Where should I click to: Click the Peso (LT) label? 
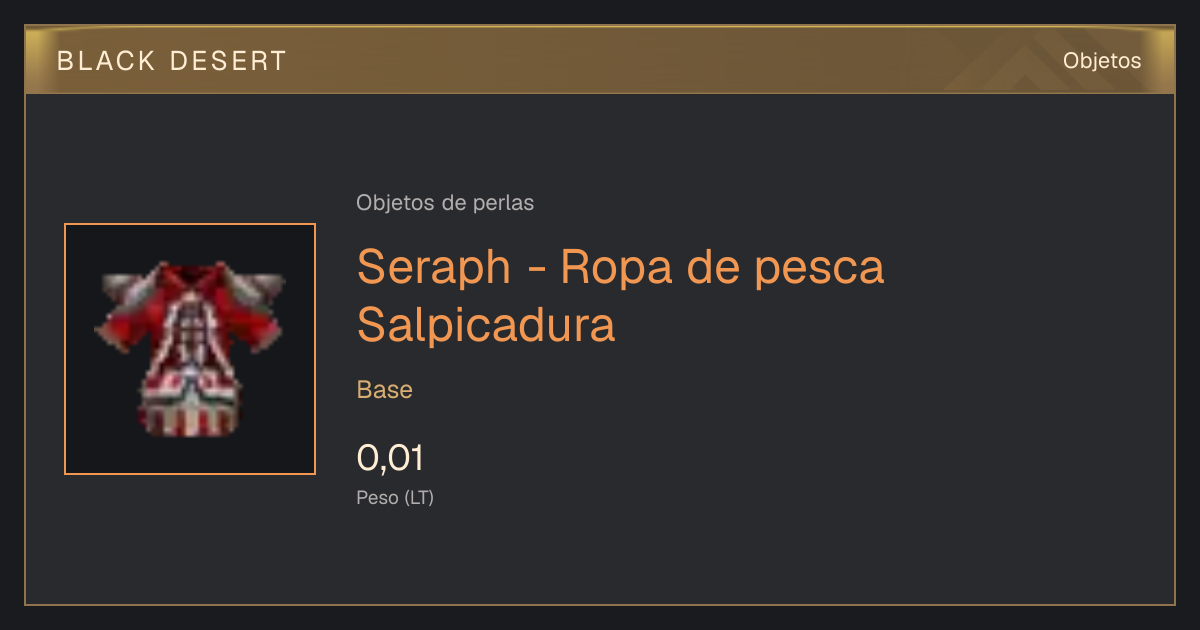(395, 497)
